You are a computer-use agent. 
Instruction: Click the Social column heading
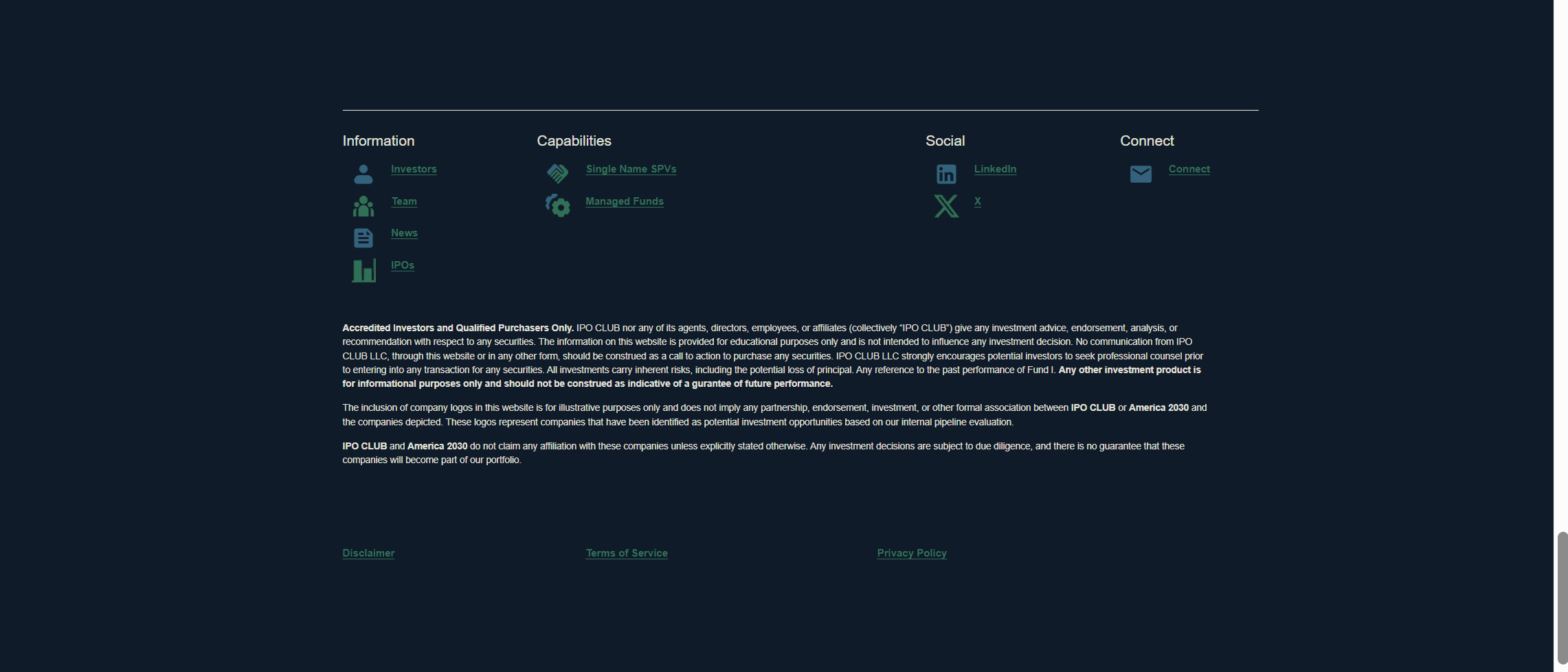click(x=945, y=141)
